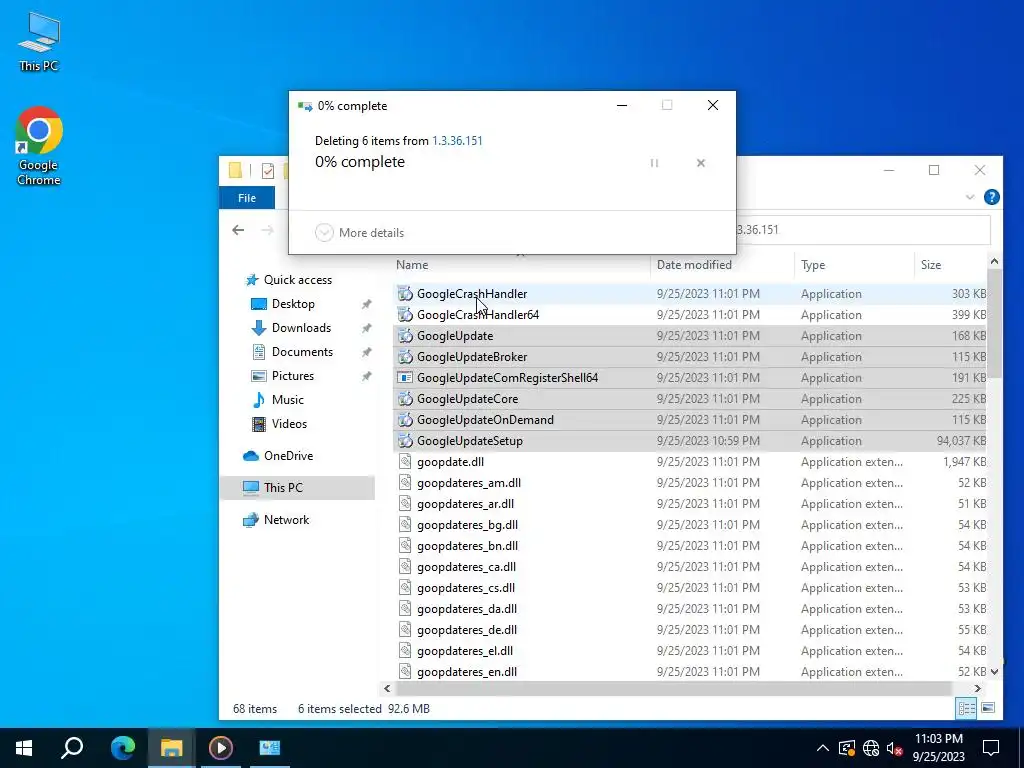The image size is (1024, 768).
Task: Go back in File Explorer
Action: pyautogui.click(x=238, y=230)
